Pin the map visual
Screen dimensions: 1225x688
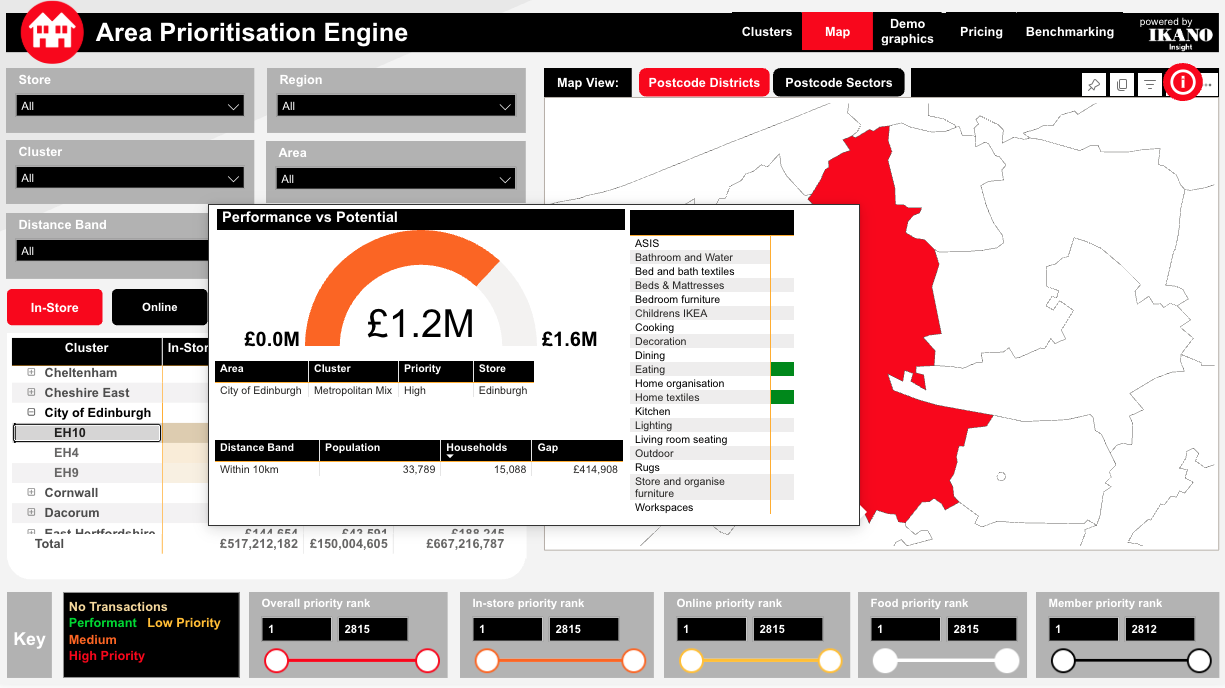pos(1094,85)
